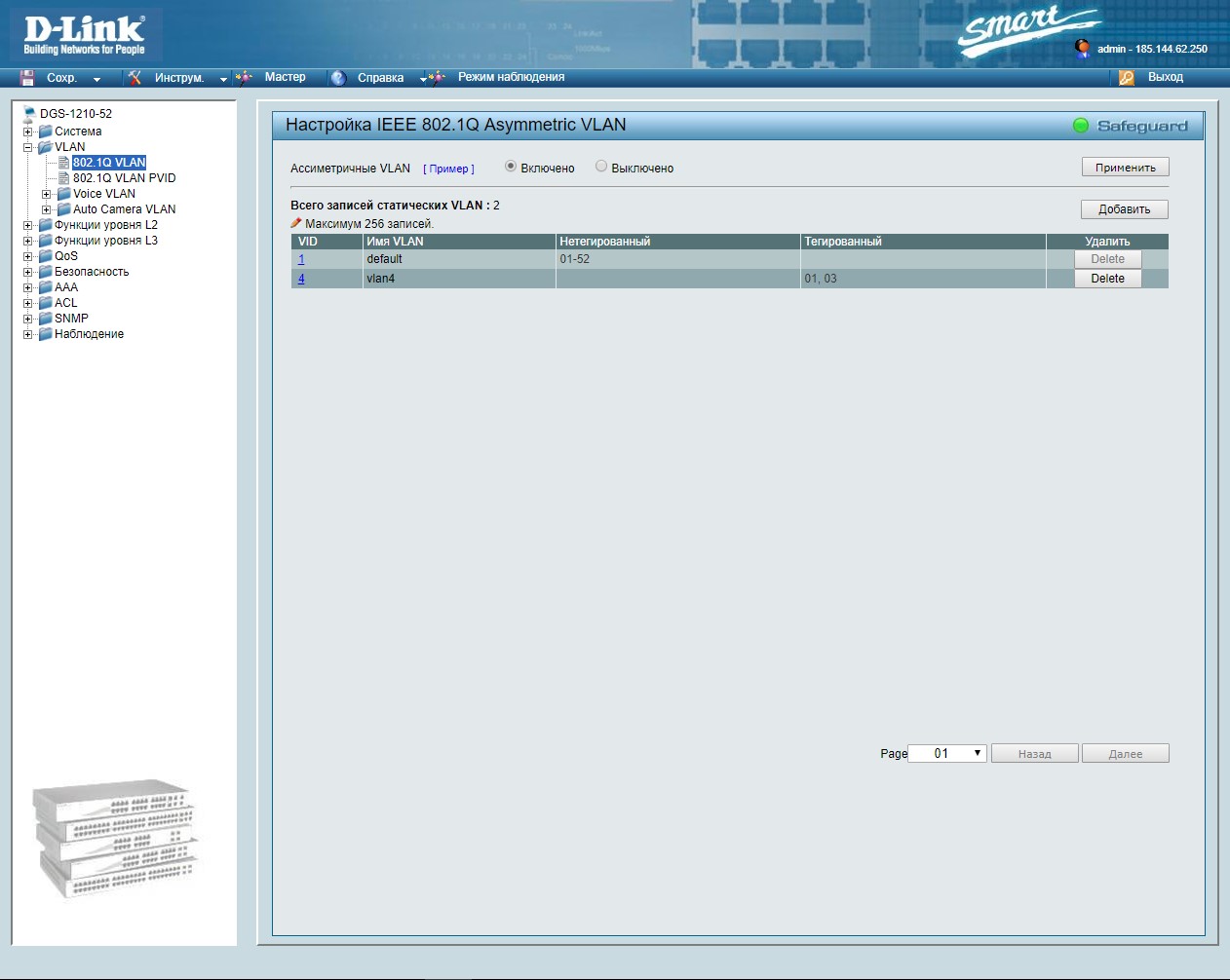Click the floppy disk Save icon
Screen dimensions: 1230x980
coord(27,78)
